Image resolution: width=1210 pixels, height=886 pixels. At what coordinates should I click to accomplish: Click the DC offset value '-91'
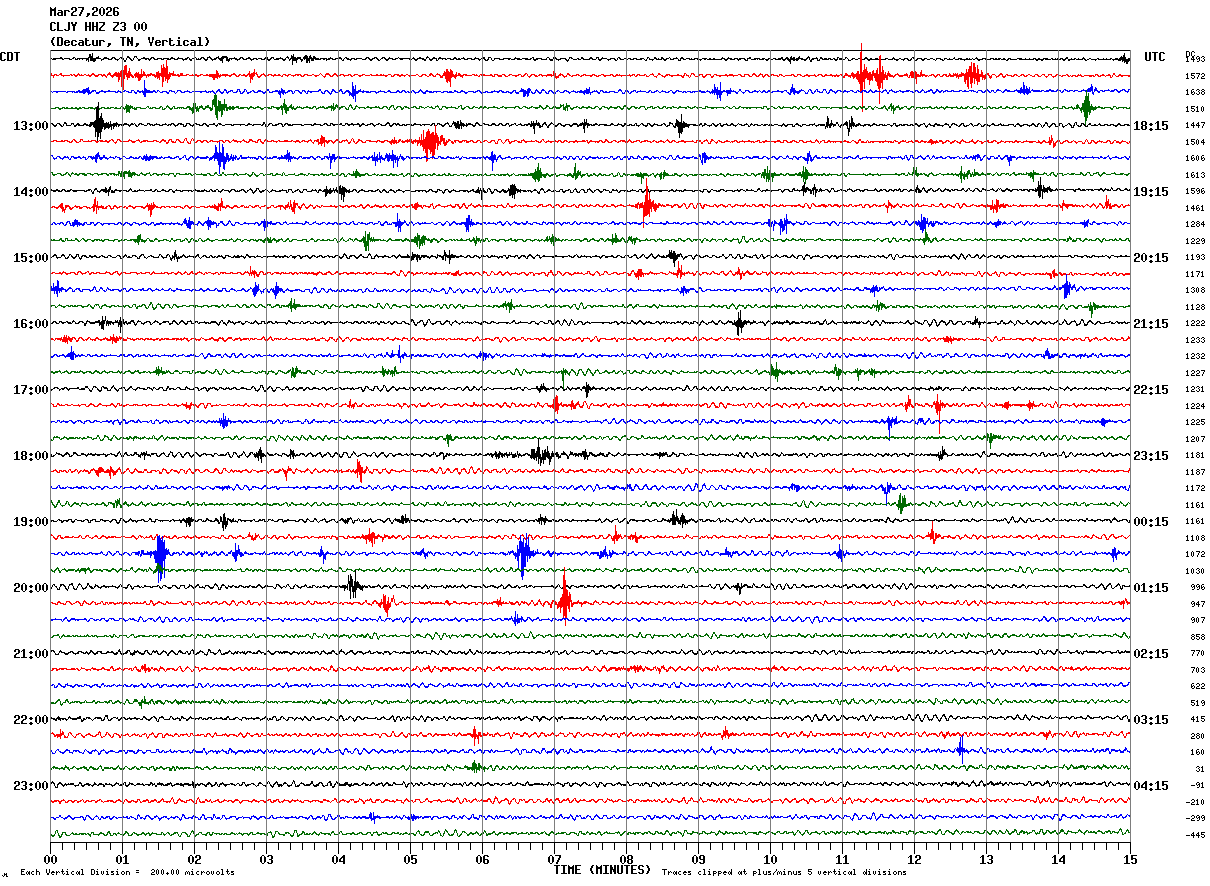point(1197,786)
